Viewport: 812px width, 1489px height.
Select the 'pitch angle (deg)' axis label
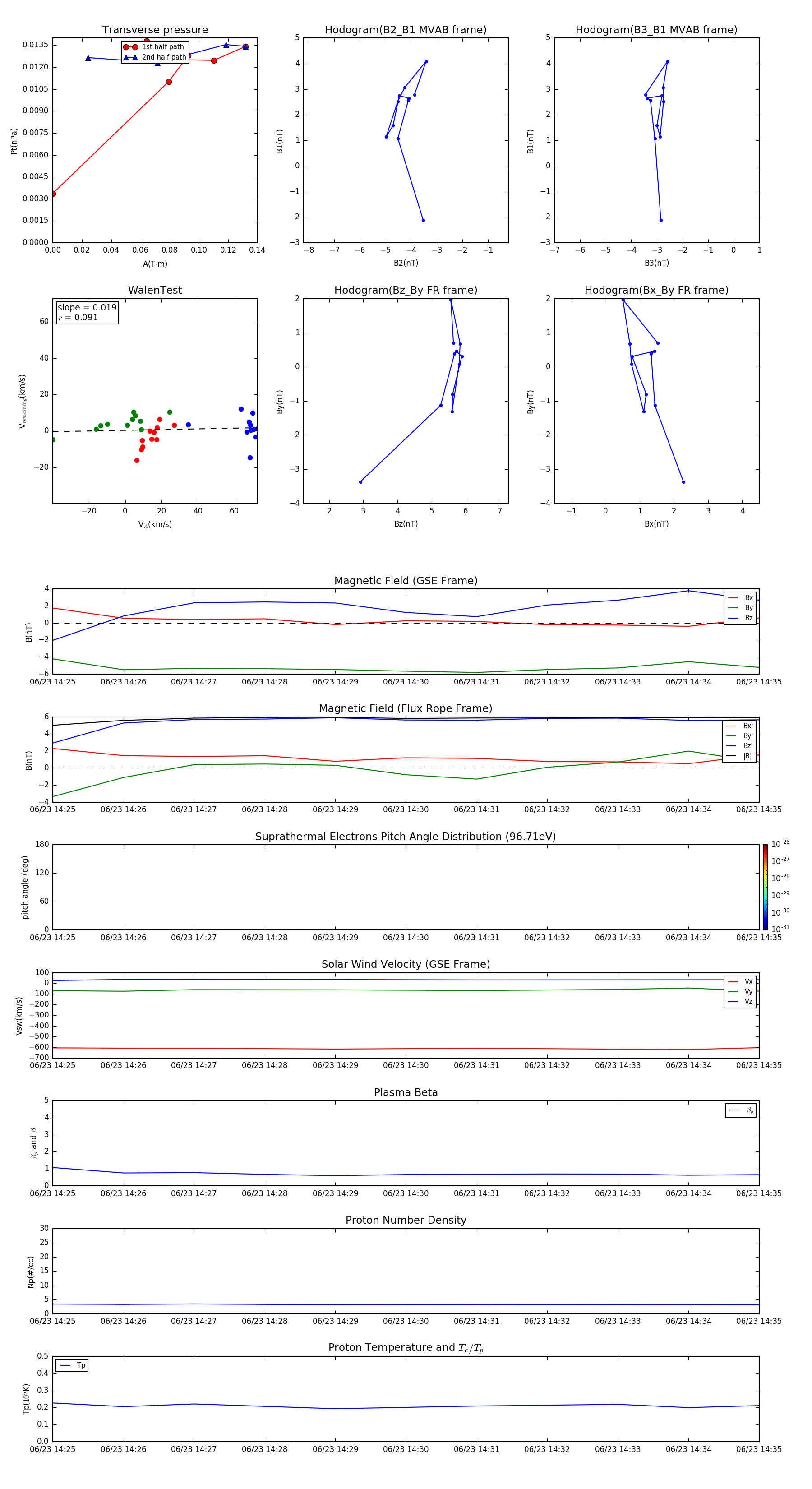tap(25, 887)
